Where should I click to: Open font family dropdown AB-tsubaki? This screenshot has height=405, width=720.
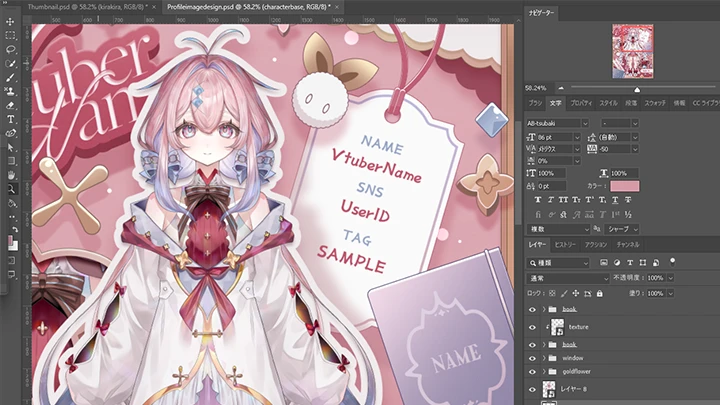click(x=585, y=124)
